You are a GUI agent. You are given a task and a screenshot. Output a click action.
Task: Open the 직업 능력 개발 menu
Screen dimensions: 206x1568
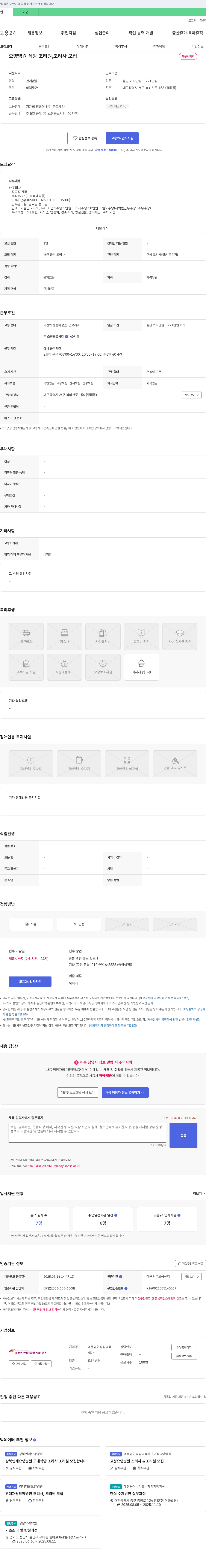[x=141, y=33]
